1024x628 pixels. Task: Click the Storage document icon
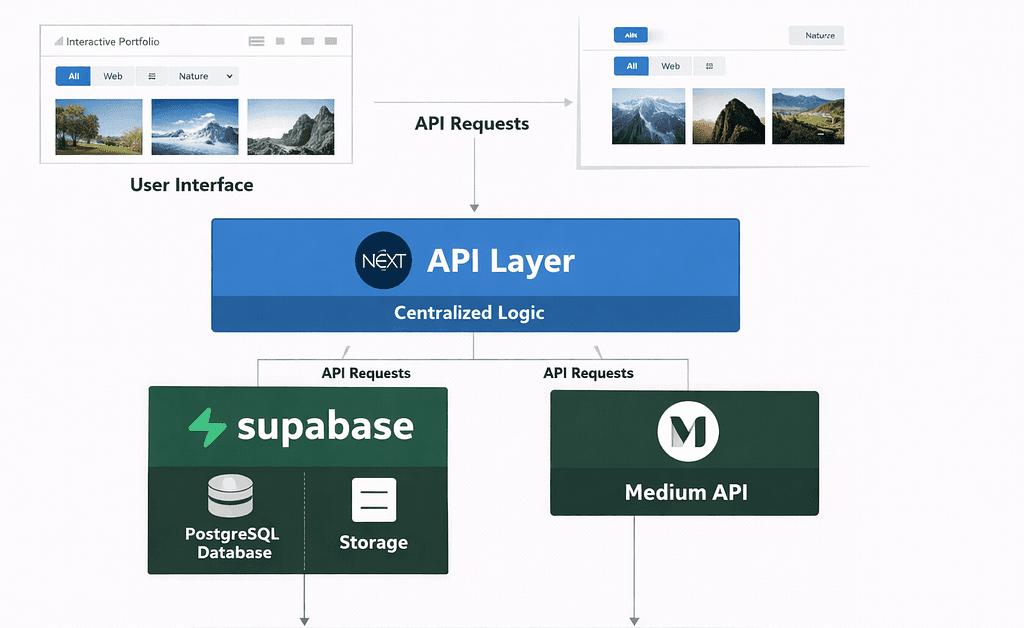click(374, 499)
